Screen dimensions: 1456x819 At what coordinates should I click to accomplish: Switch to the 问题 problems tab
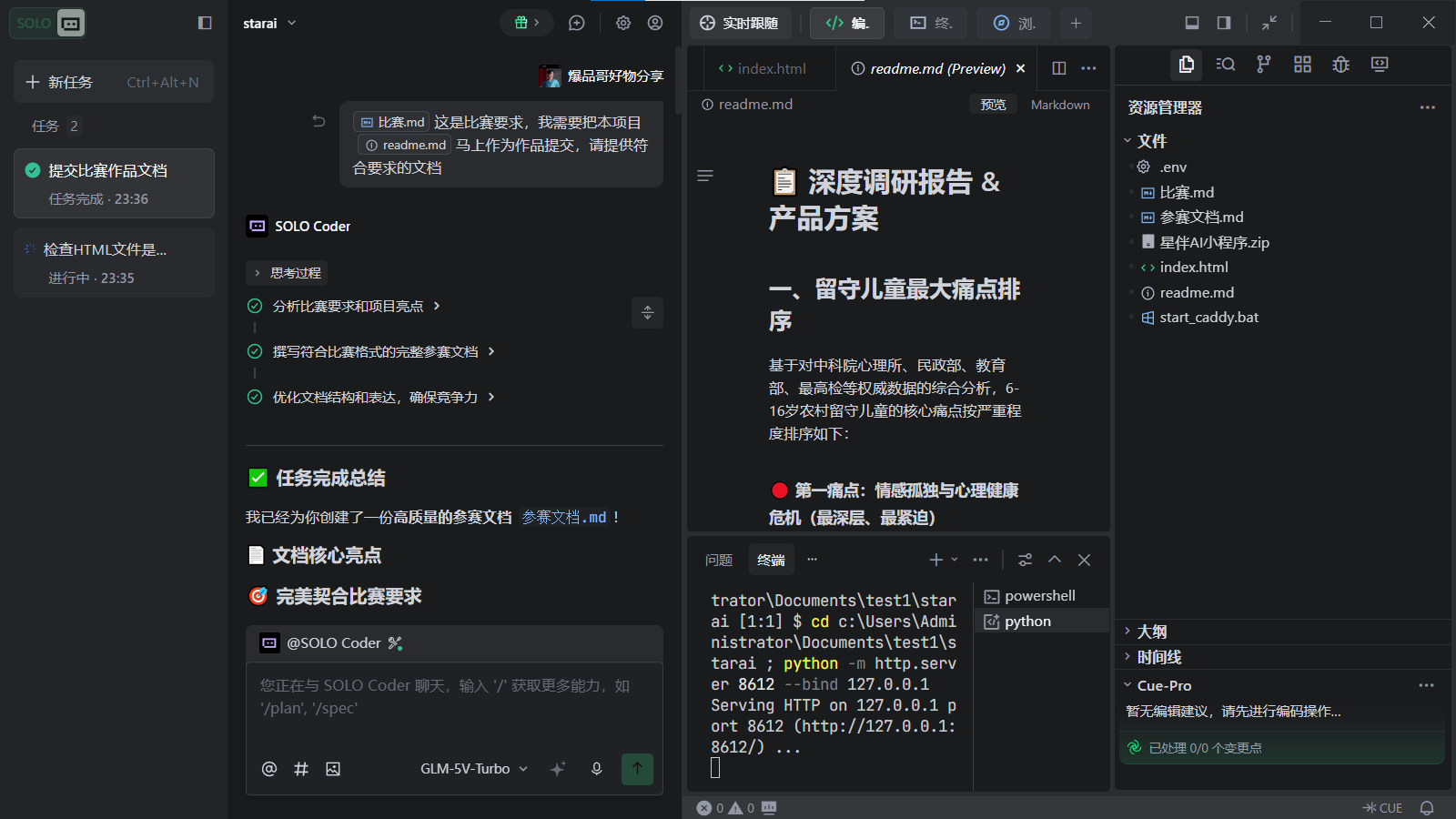click(x=719, y=560)
